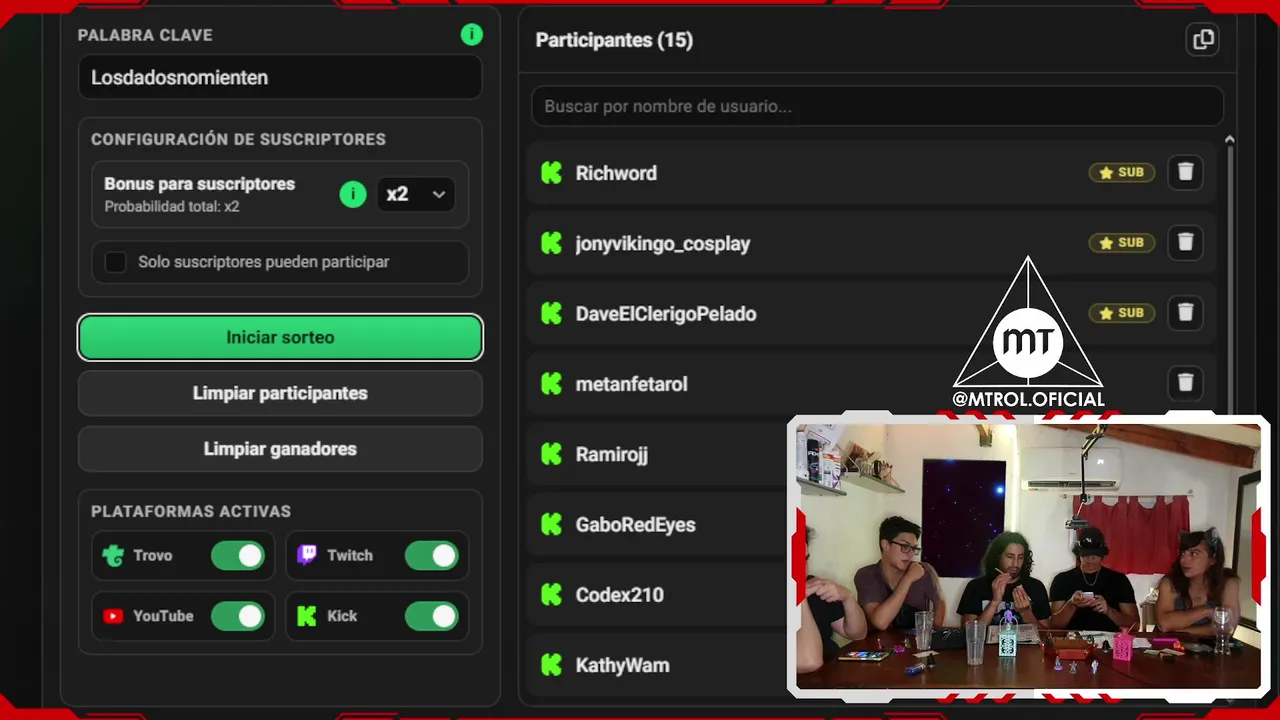Open the x2 bonus multiplier dropdown
The width and height of the screenshot is (1280, 720).
coord(416,194)
